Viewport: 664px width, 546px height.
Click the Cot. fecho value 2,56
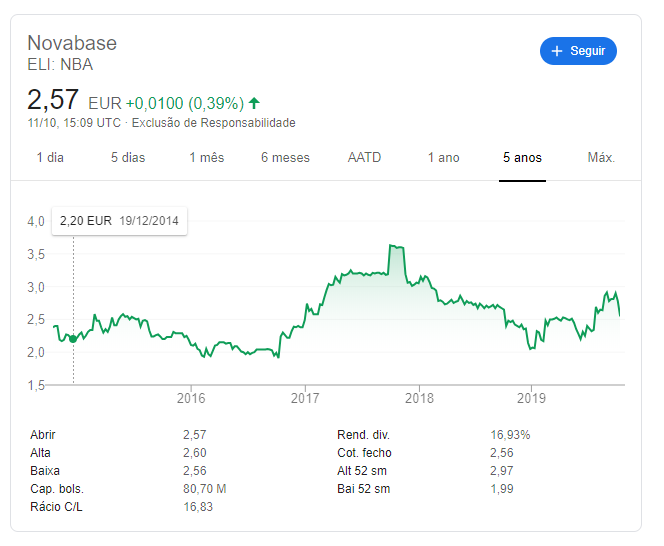pyautogui.click(x=502, y=453)
